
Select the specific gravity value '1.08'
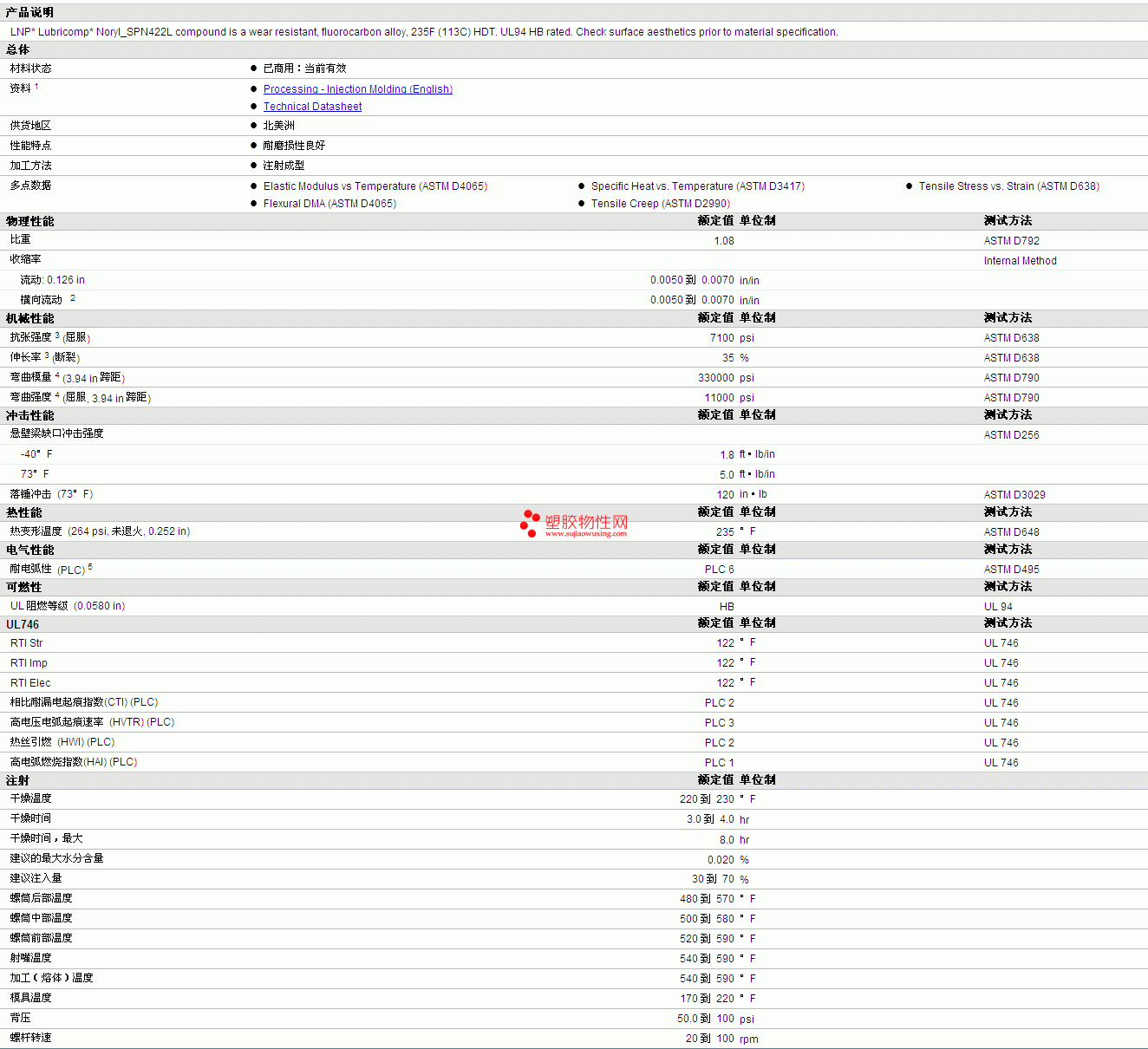pyautogui.click(x=724, y=241)
